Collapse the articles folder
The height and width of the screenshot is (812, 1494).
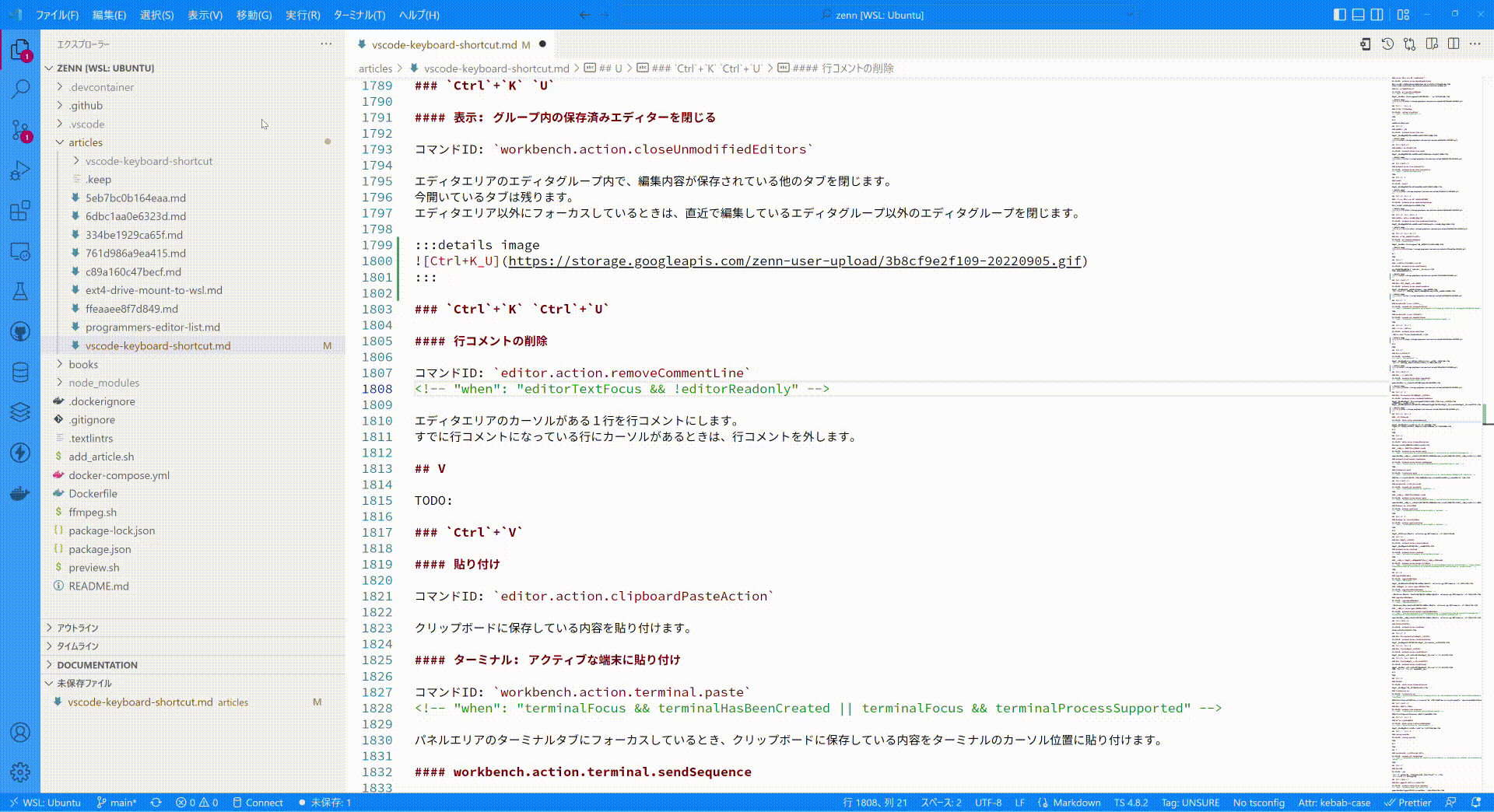coord(193,142)
